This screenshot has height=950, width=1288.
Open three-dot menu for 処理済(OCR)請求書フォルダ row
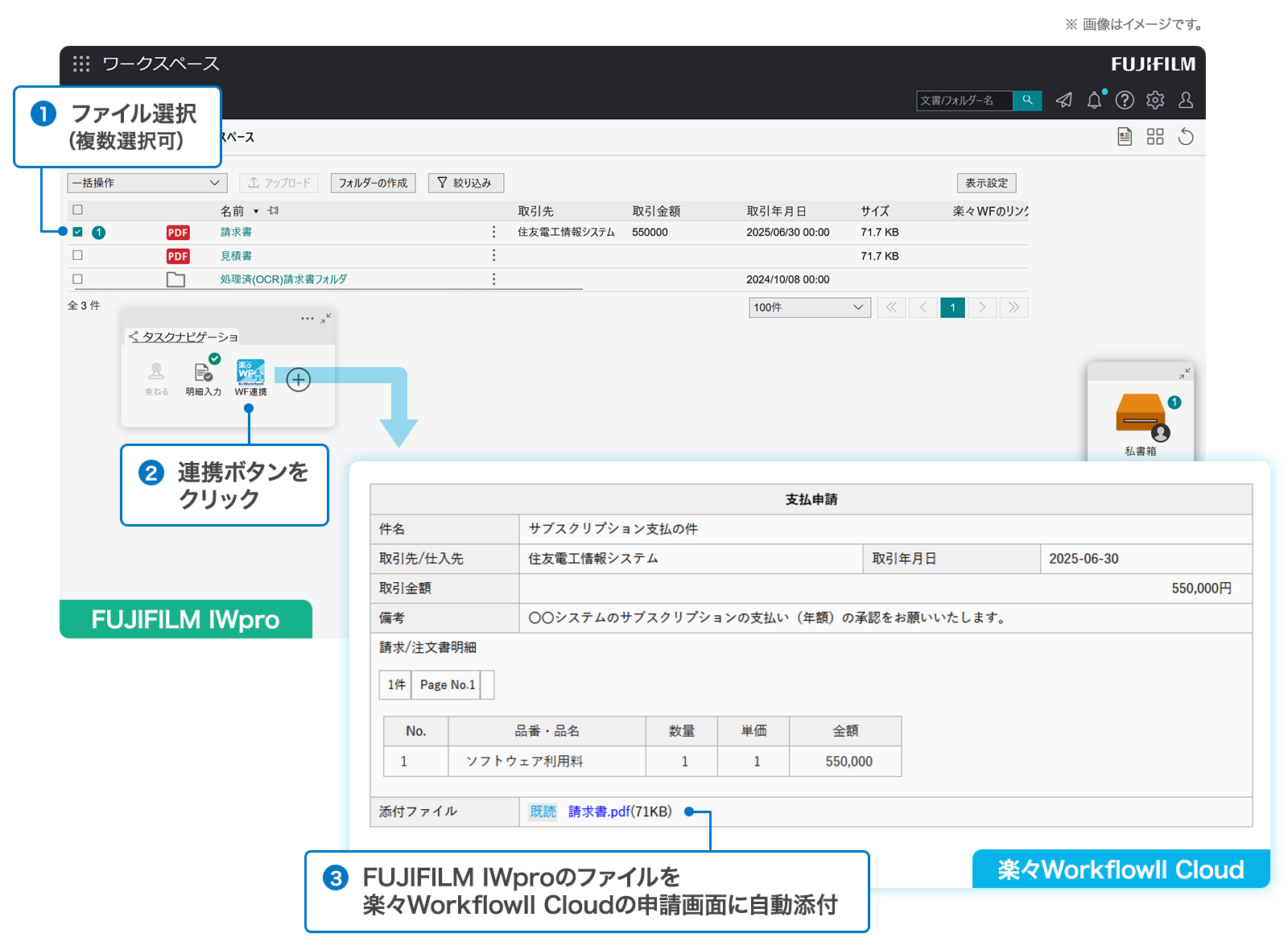493,279
